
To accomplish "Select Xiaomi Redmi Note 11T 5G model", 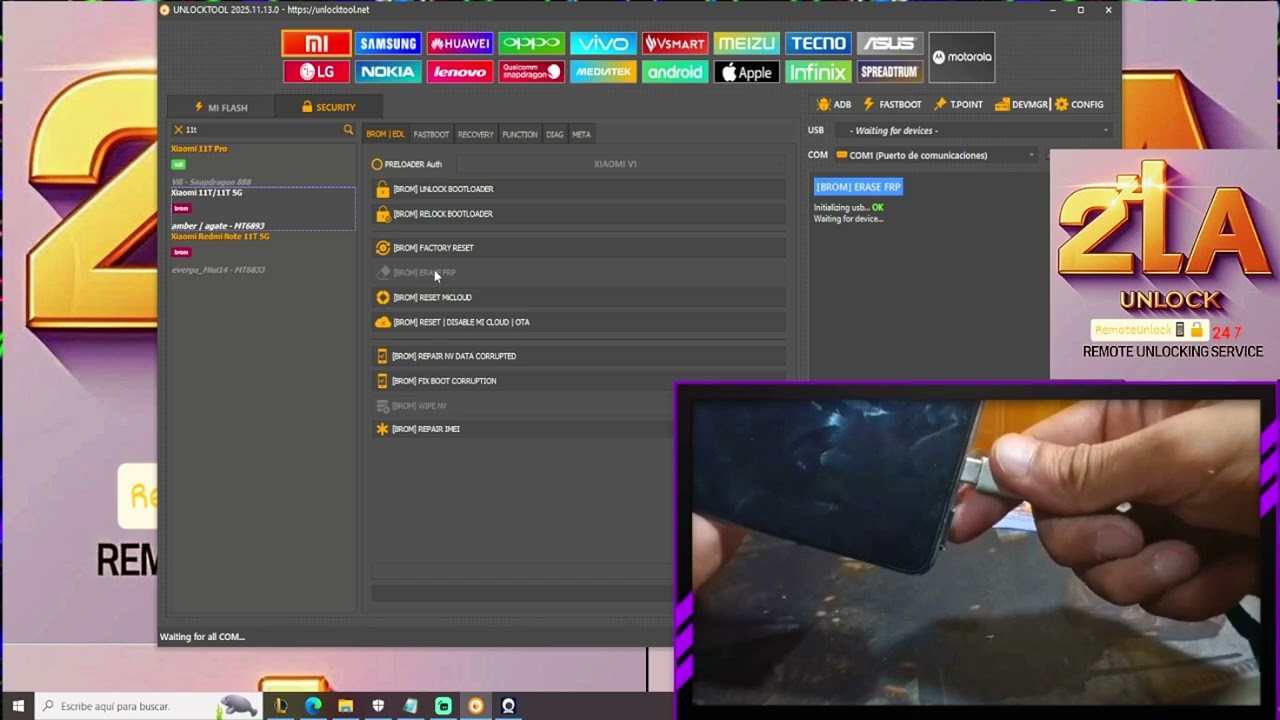I will pyautogui.click(x=262, y=253).
